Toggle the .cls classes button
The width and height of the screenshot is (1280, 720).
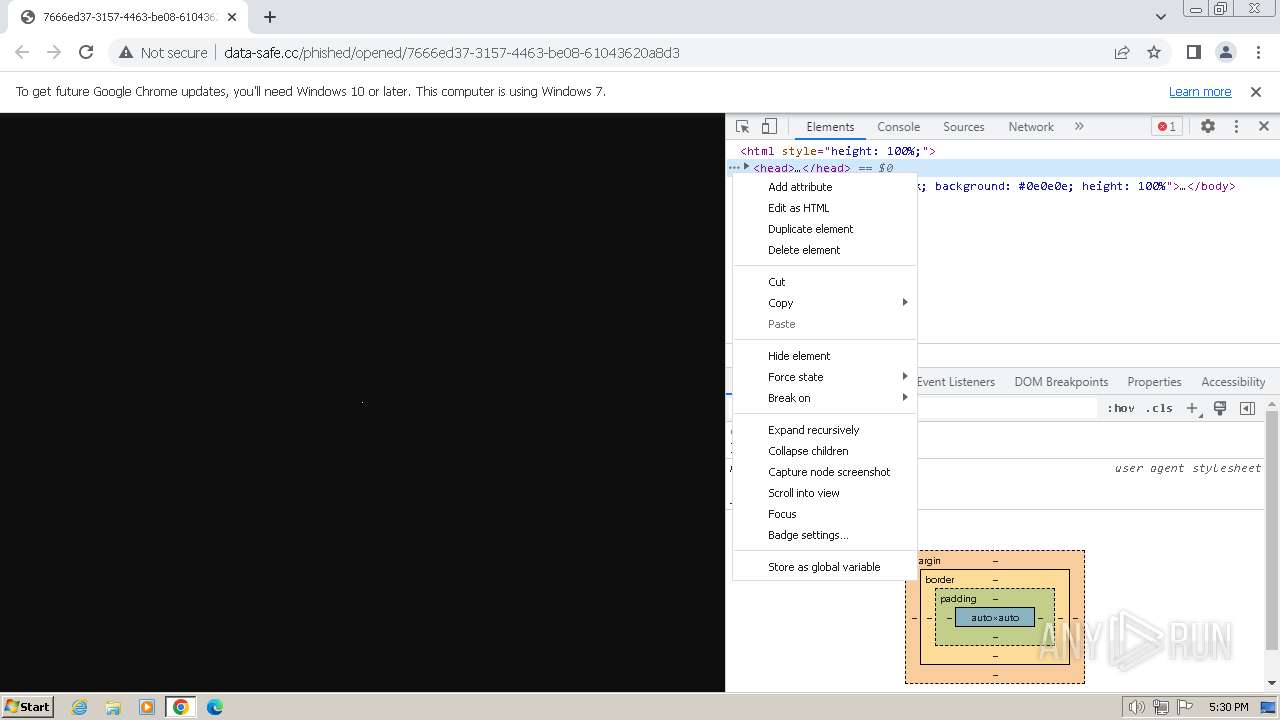1159,408
